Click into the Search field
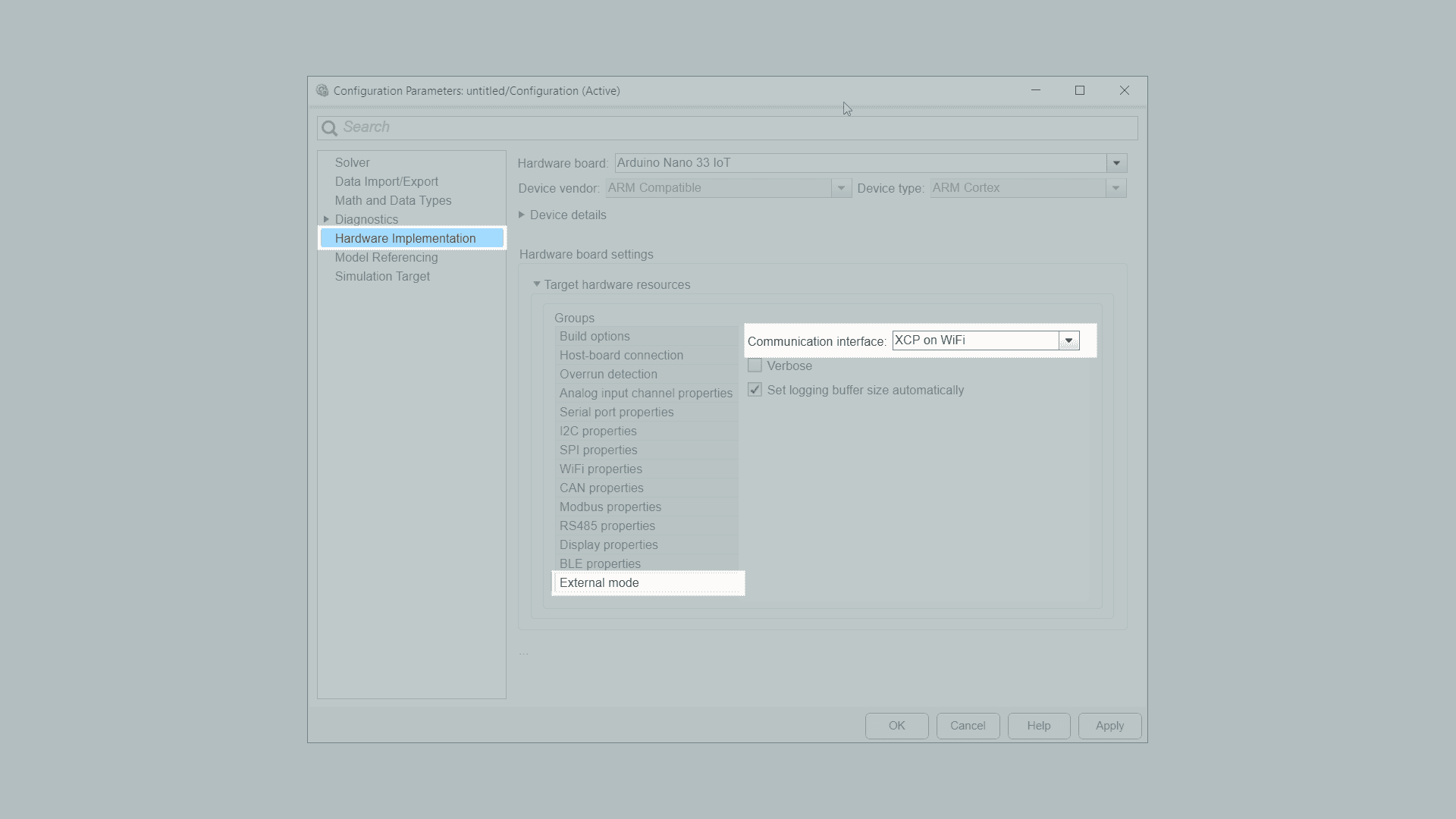The image size is (1456, 819). [x=728, y=128]
